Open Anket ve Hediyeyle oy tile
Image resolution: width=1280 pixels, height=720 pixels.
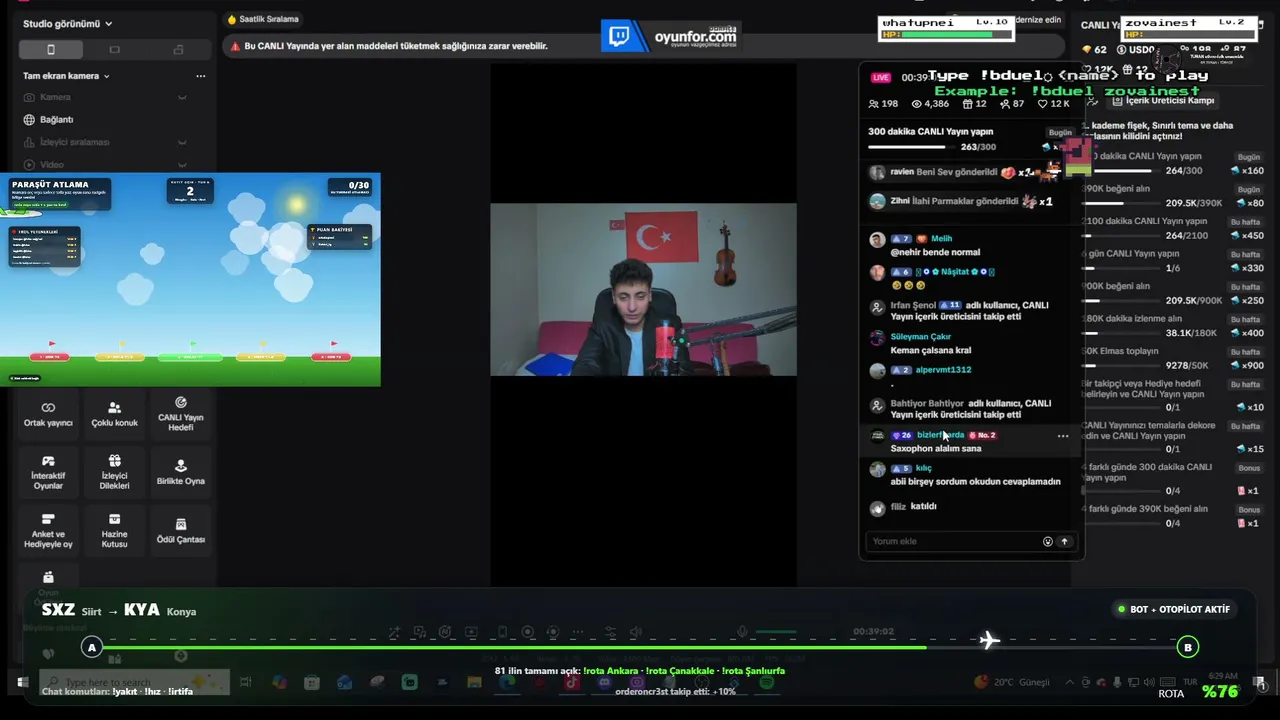click(48, 530)
